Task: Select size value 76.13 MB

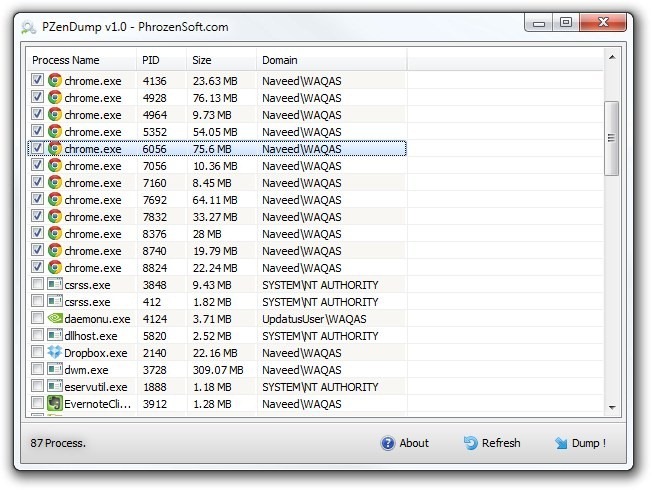Action: [215, 98]
